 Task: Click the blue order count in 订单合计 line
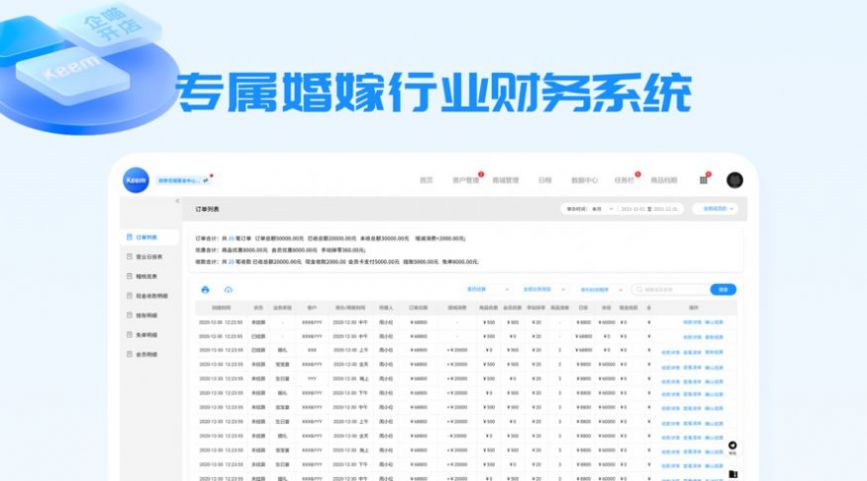tap(232, 238)
